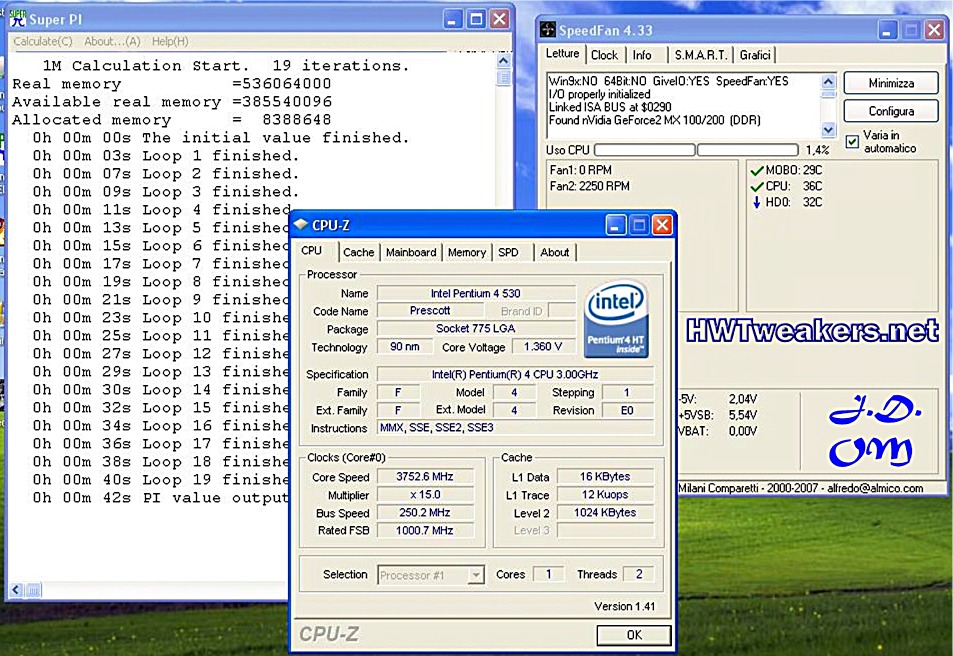This screenshot has width=953, height=656.
Task: Open the S.M.A.R.T. tab in SpeedFan
Action: [701, 55]
